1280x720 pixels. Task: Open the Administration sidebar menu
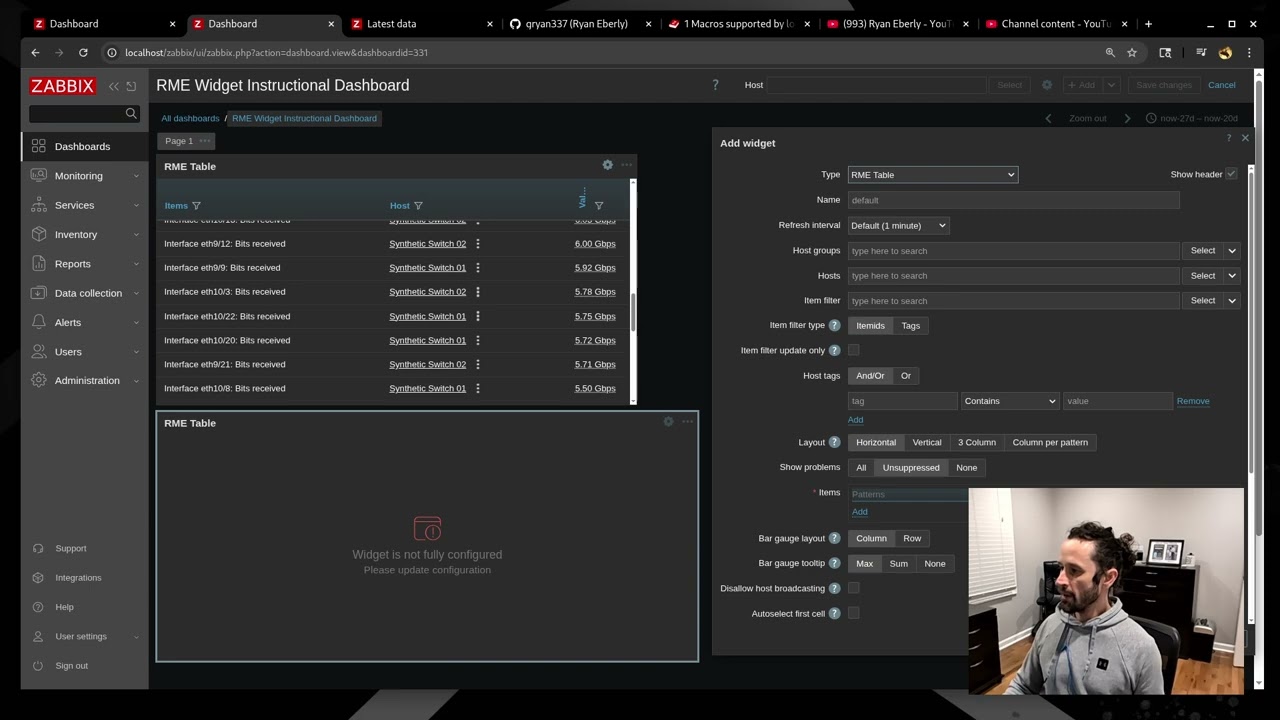85,380
